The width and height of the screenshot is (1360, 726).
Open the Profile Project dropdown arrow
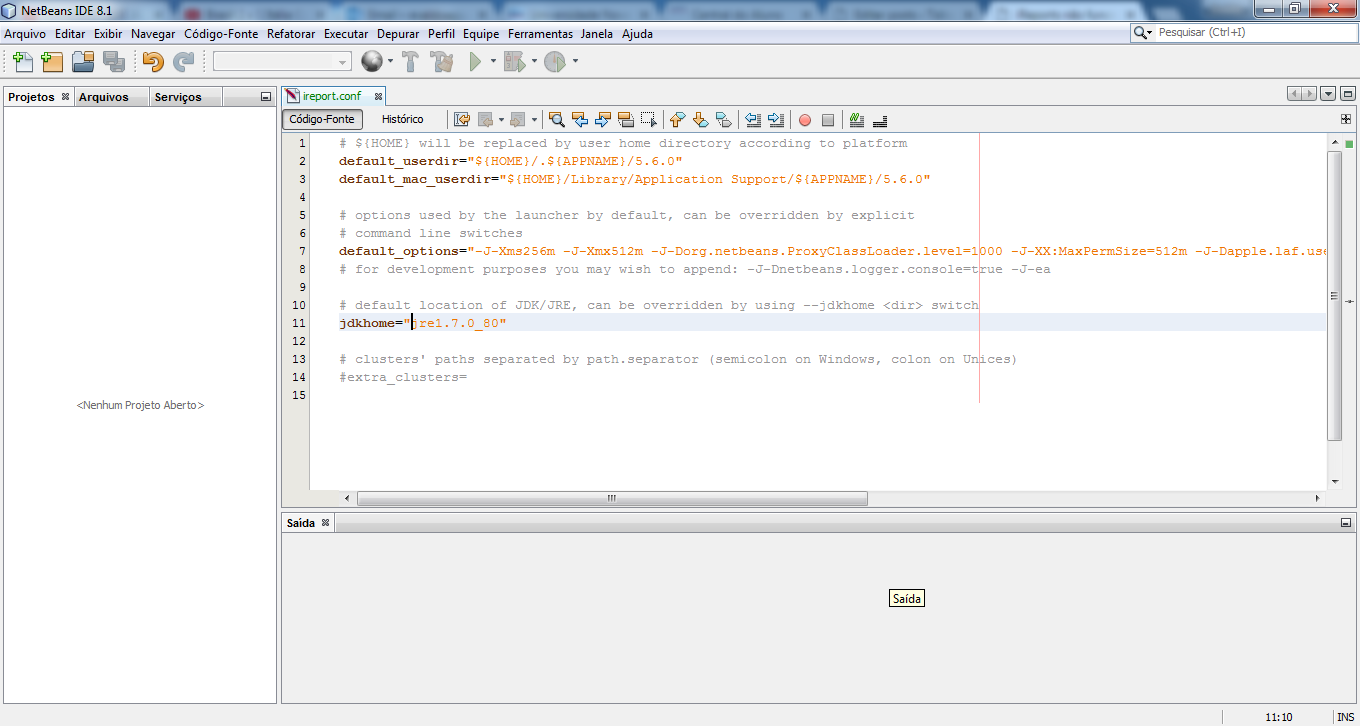pyautogui.click(x=575, y=62)
